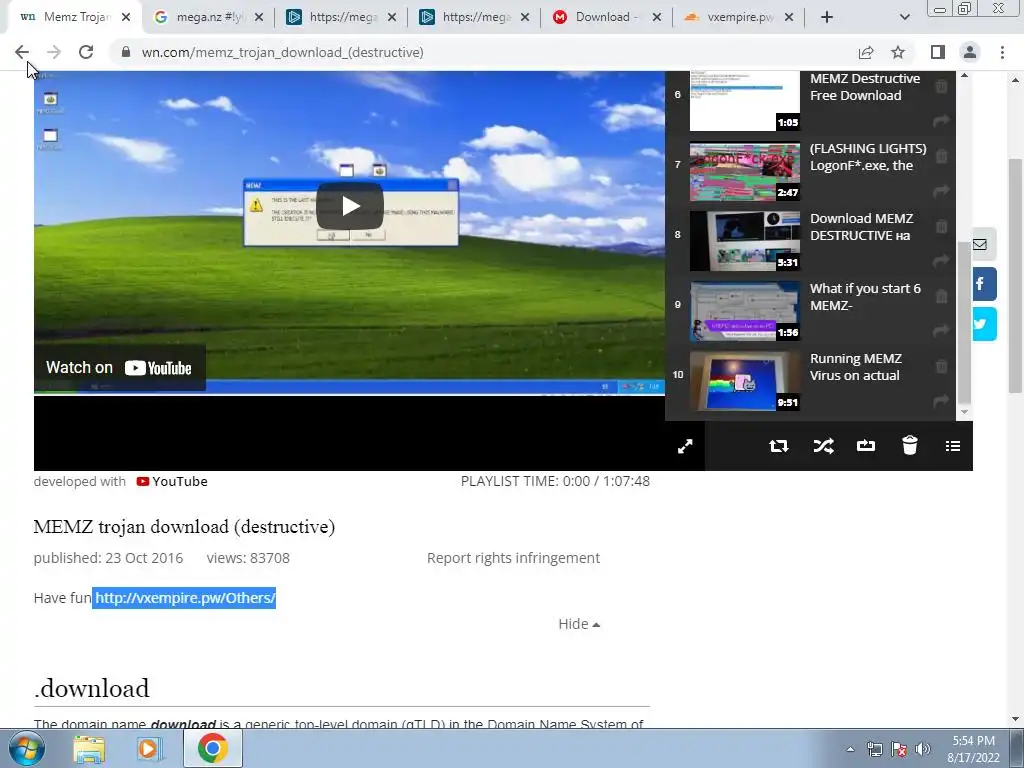Image resolution: width=1024 pixels, height=768 pixels.
Task: Switch to the mega.nz Google search tab
Action: click(208, 17)
